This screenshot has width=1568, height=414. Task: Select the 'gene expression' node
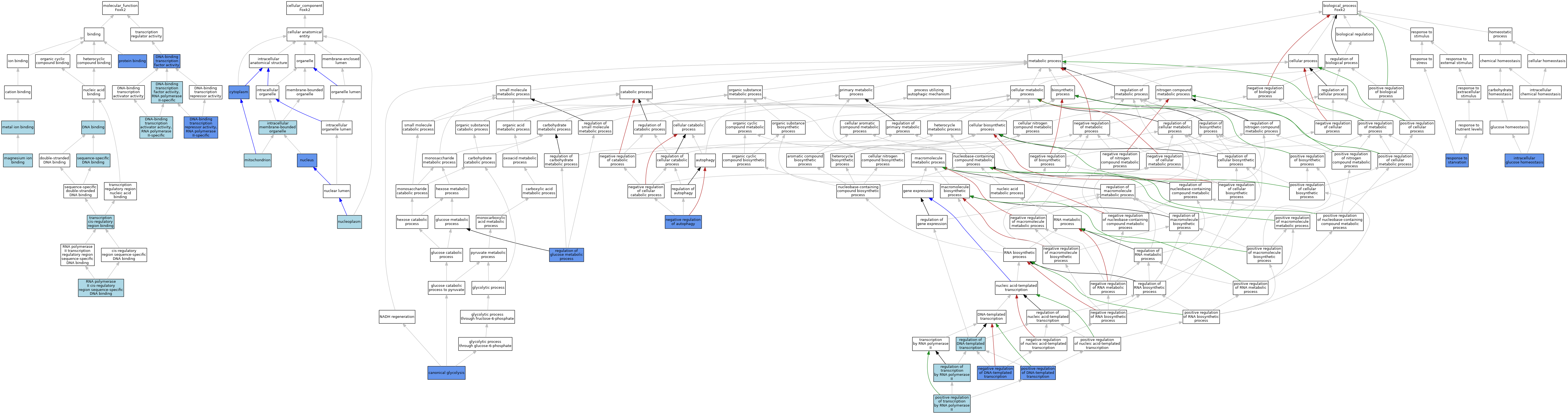(917, 191)
